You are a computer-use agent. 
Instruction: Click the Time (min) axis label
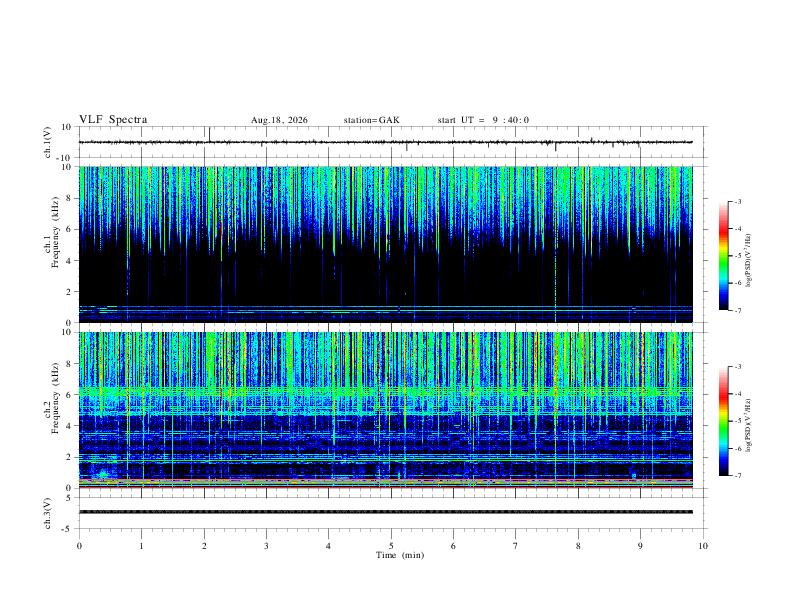pos(400,555)
